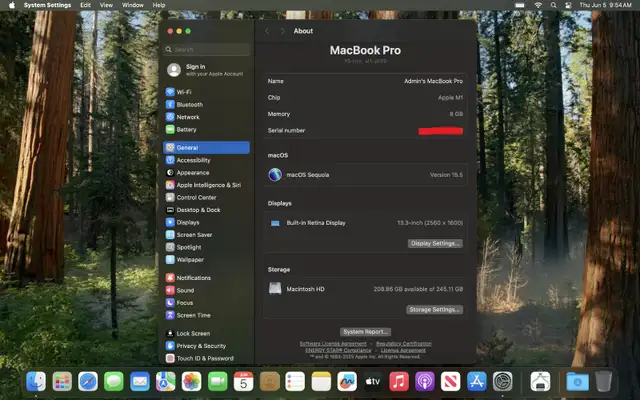Click the menu bar date and time
Screen dimensions: 640x400
[605, 5]
